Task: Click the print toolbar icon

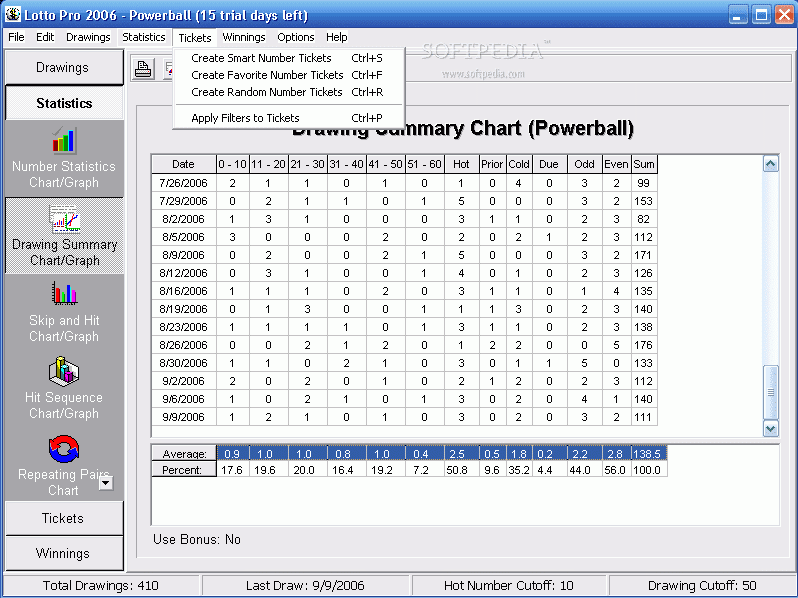Action: pos(143,68)
